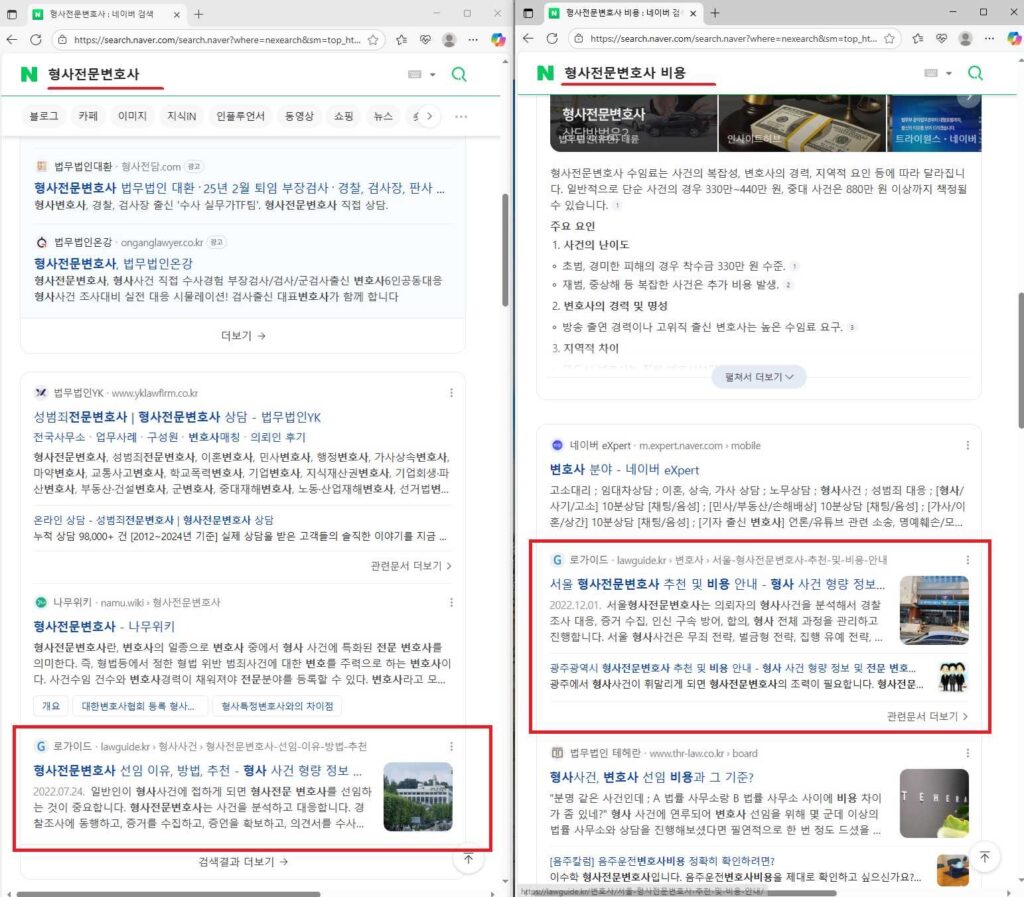Viewport: 1024px width, 897px height.
Task: Click the 형사특정변호사와의 차이점 chip
Action: (277, 706)
